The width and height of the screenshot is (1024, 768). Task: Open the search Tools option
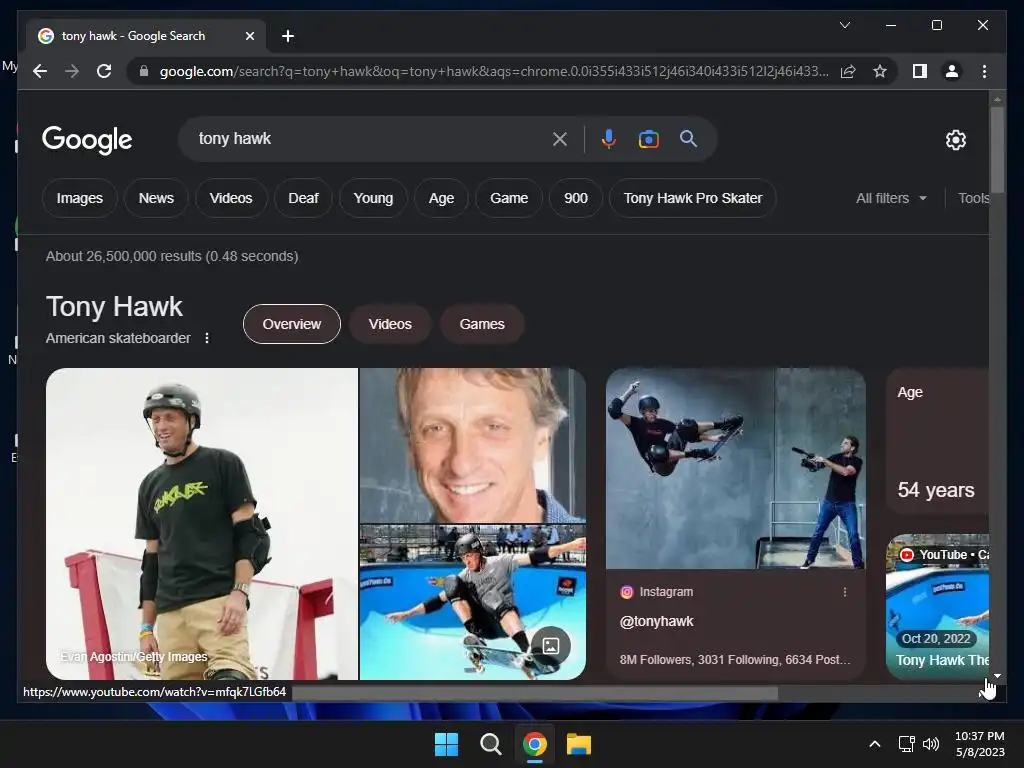click(973, 198)
